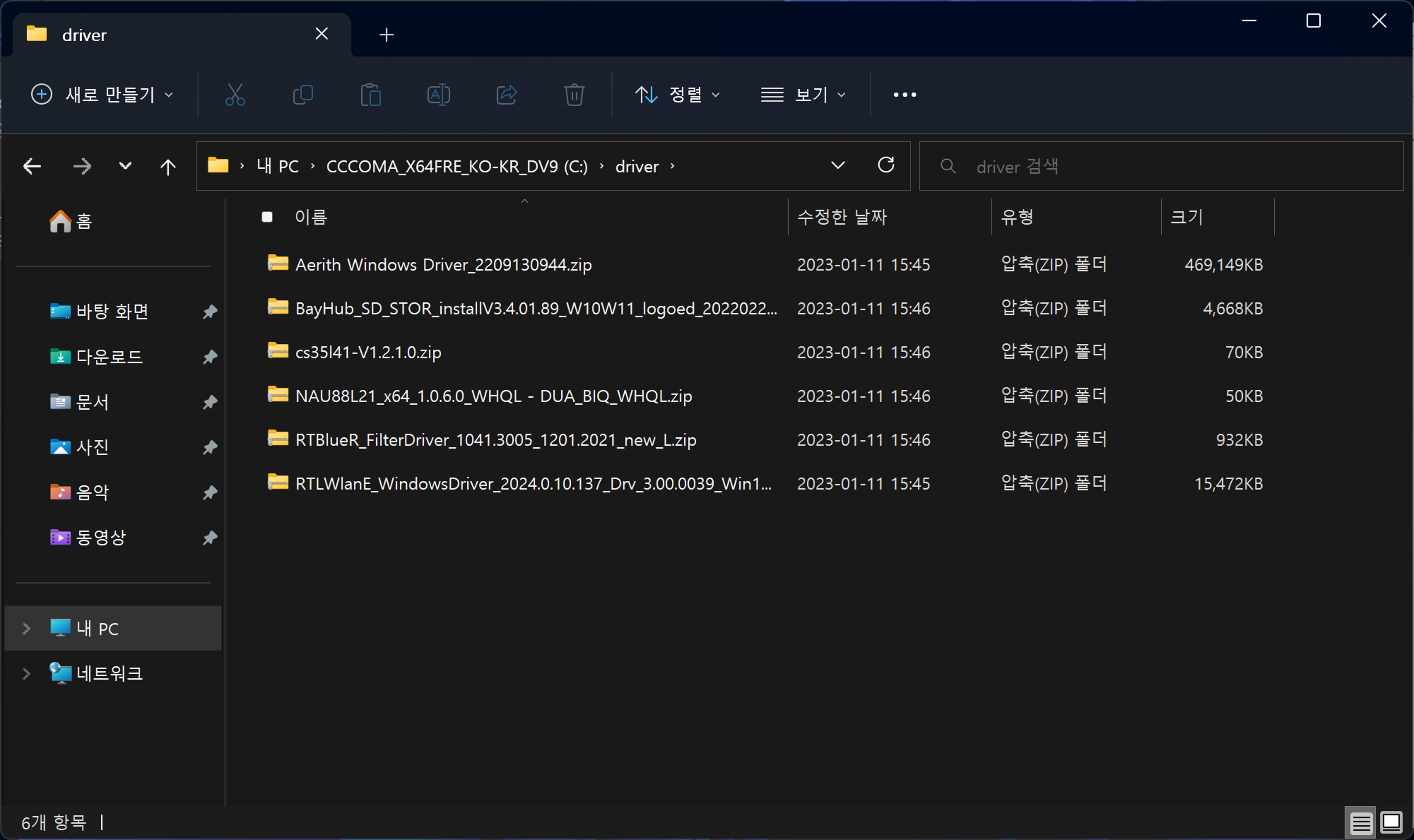Open the 정렬 sort dropdown
This screenshot has width=1414, height=840.
coord(678,95)
